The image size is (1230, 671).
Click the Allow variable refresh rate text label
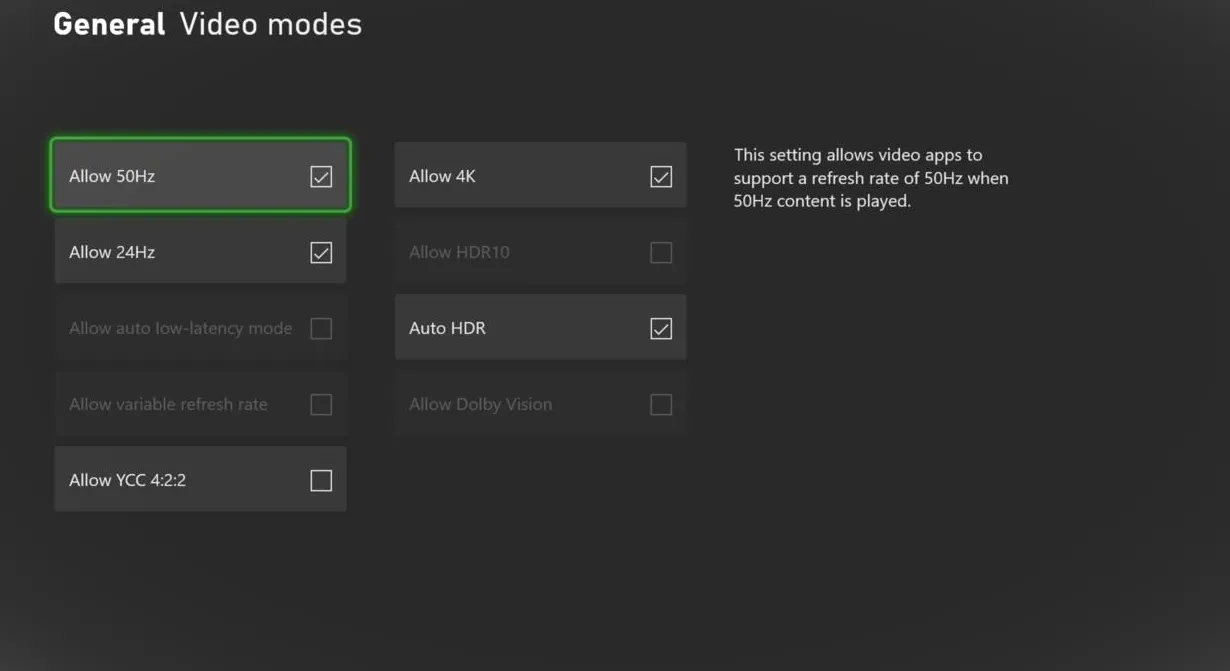(168, 405)
